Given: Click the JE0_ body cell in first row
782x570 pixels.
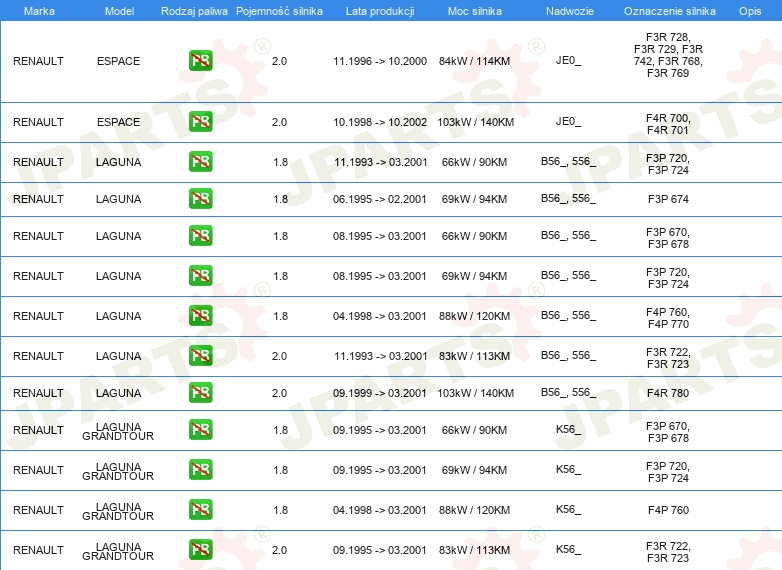Looking at the screenshot, I should tap(568, 61).
